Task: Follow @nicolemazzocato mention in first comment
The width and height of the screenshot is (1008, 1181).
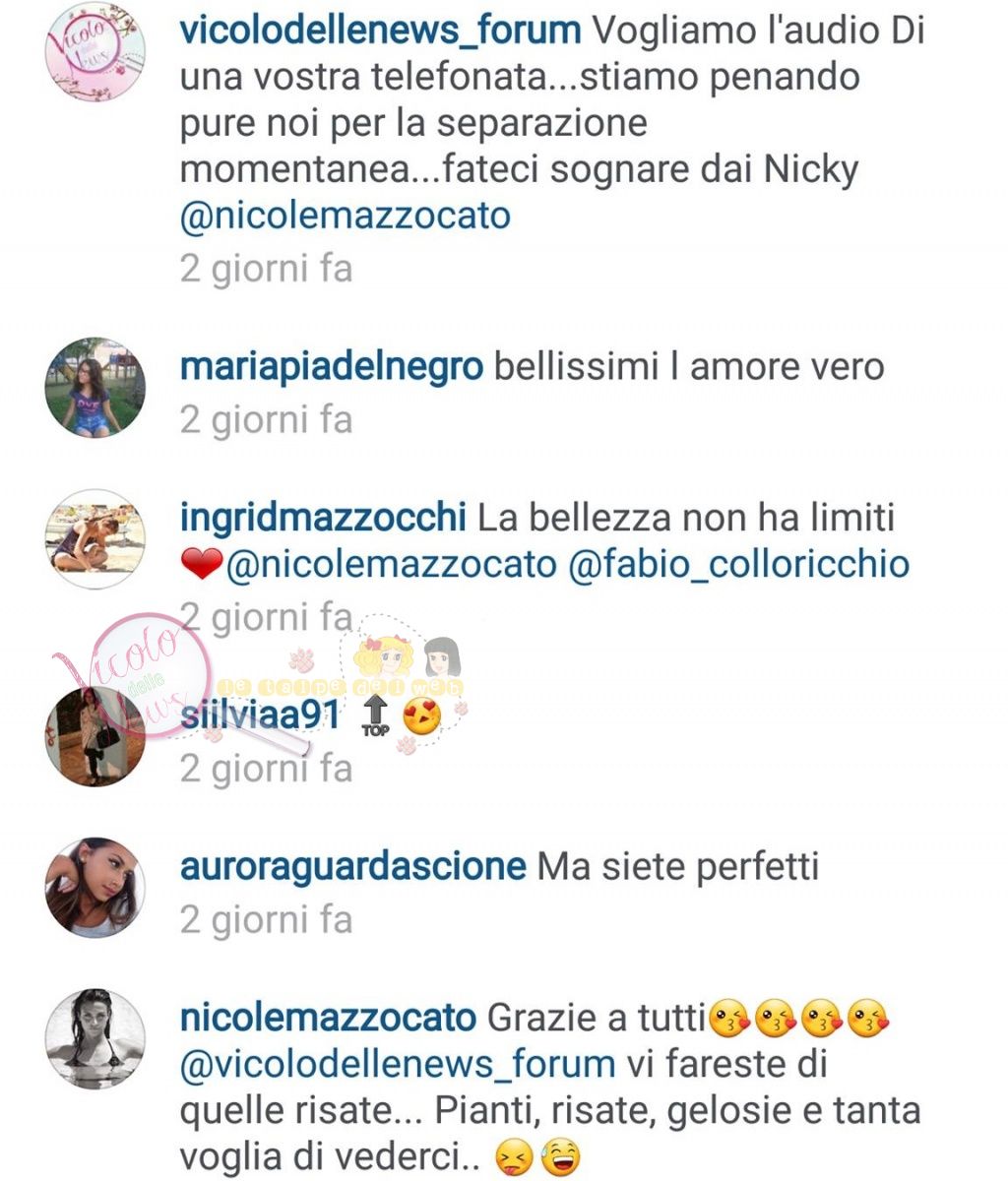Action: [345, 216]
